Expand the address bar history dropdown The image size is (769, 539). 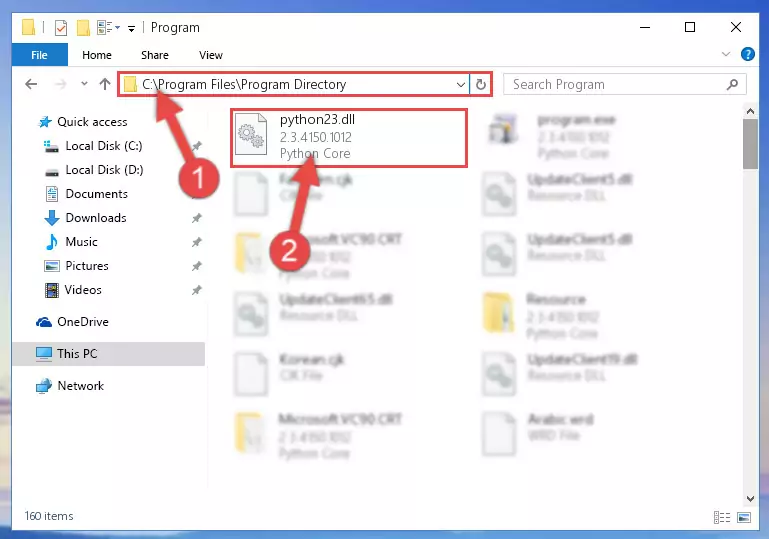coord(461,84)
